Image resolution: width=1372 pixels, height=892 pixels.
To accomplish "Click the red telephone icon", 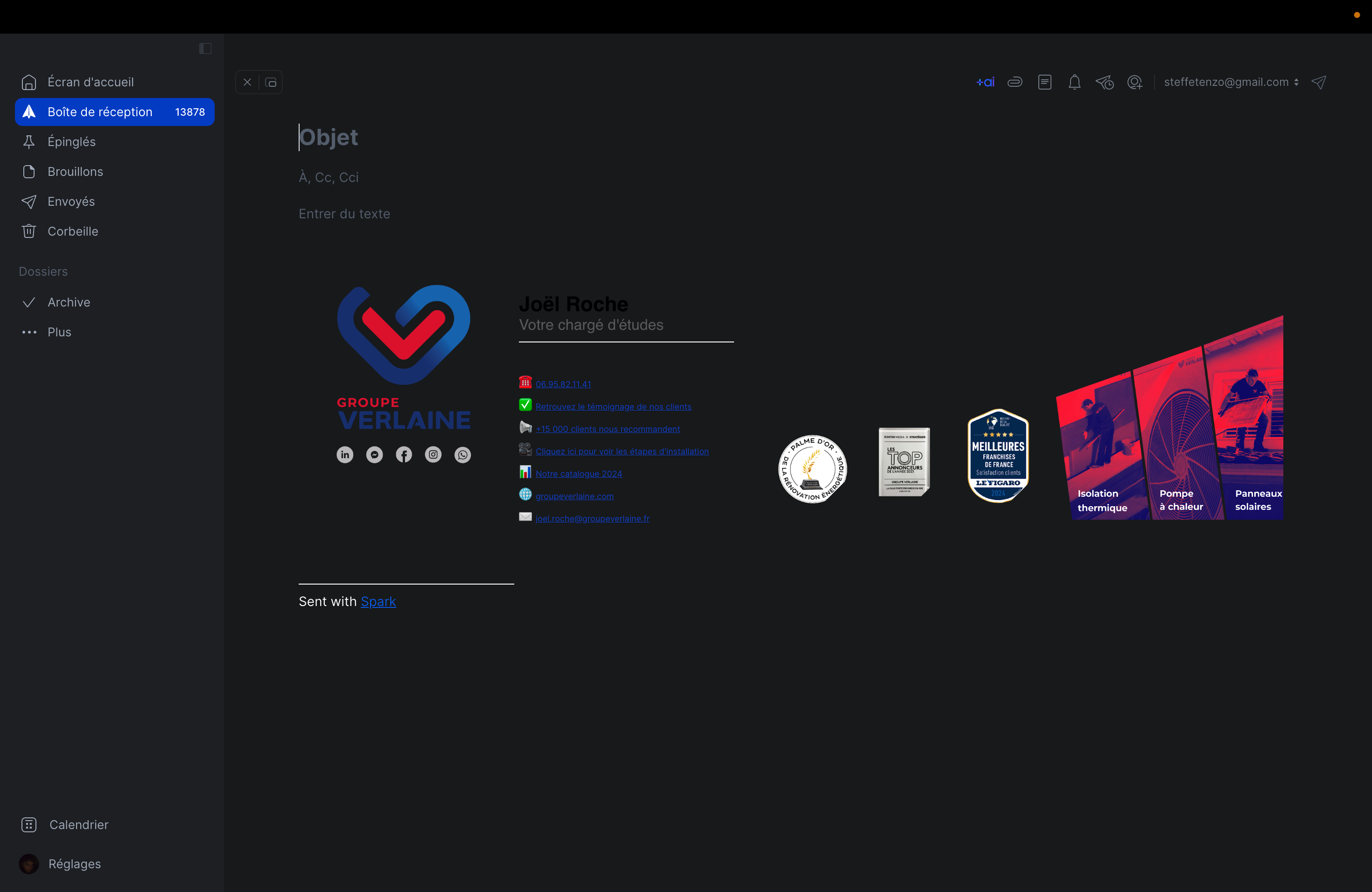I will coord(525,382).
